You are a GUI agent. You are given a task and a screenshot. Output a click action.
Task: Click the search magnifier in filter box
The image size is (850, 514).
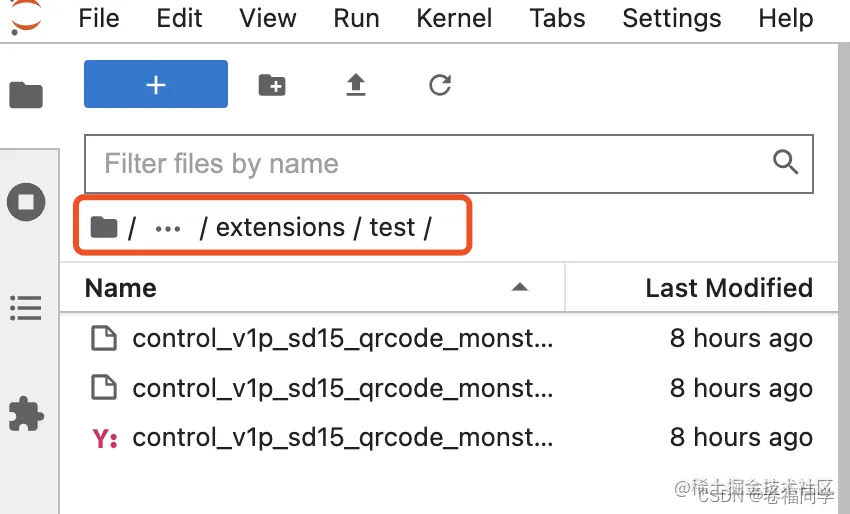786,163
